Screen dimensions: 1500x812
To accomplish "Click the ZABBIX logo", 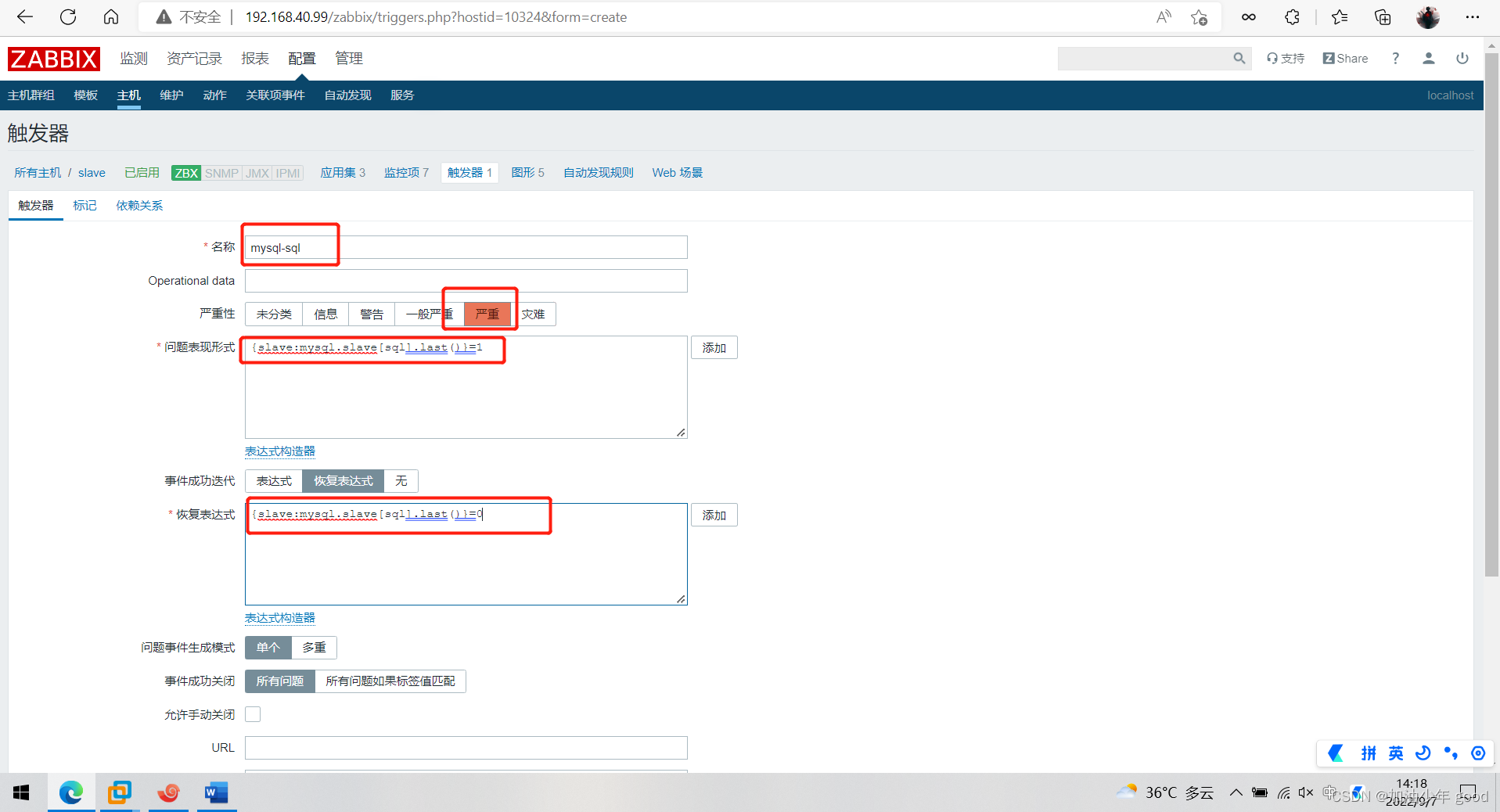I will [54, 59].
